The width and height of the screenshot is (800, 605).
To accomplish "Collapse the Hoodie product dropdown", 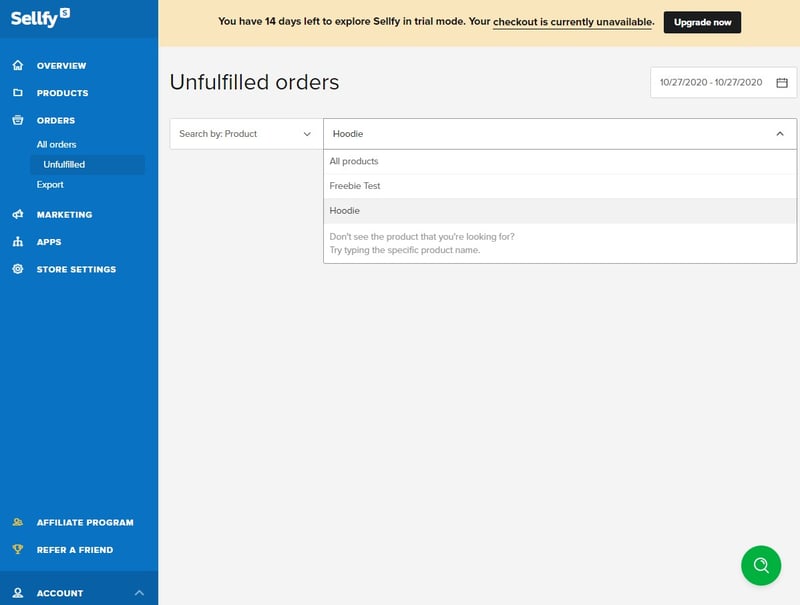I will (779, 134).
